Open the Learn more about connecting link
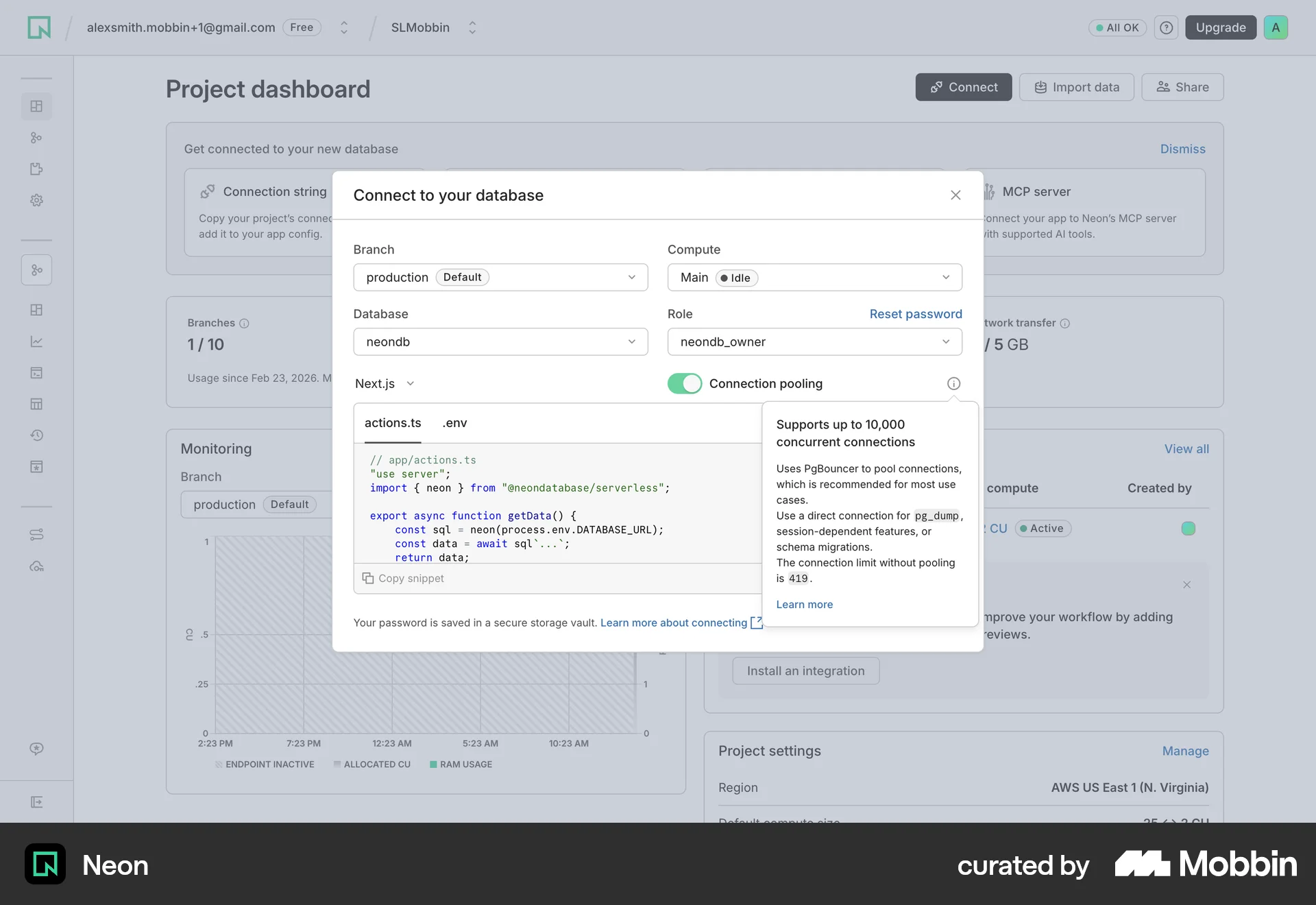The width and height of the screenshot is (1316, 905). [x=674, y=623]
